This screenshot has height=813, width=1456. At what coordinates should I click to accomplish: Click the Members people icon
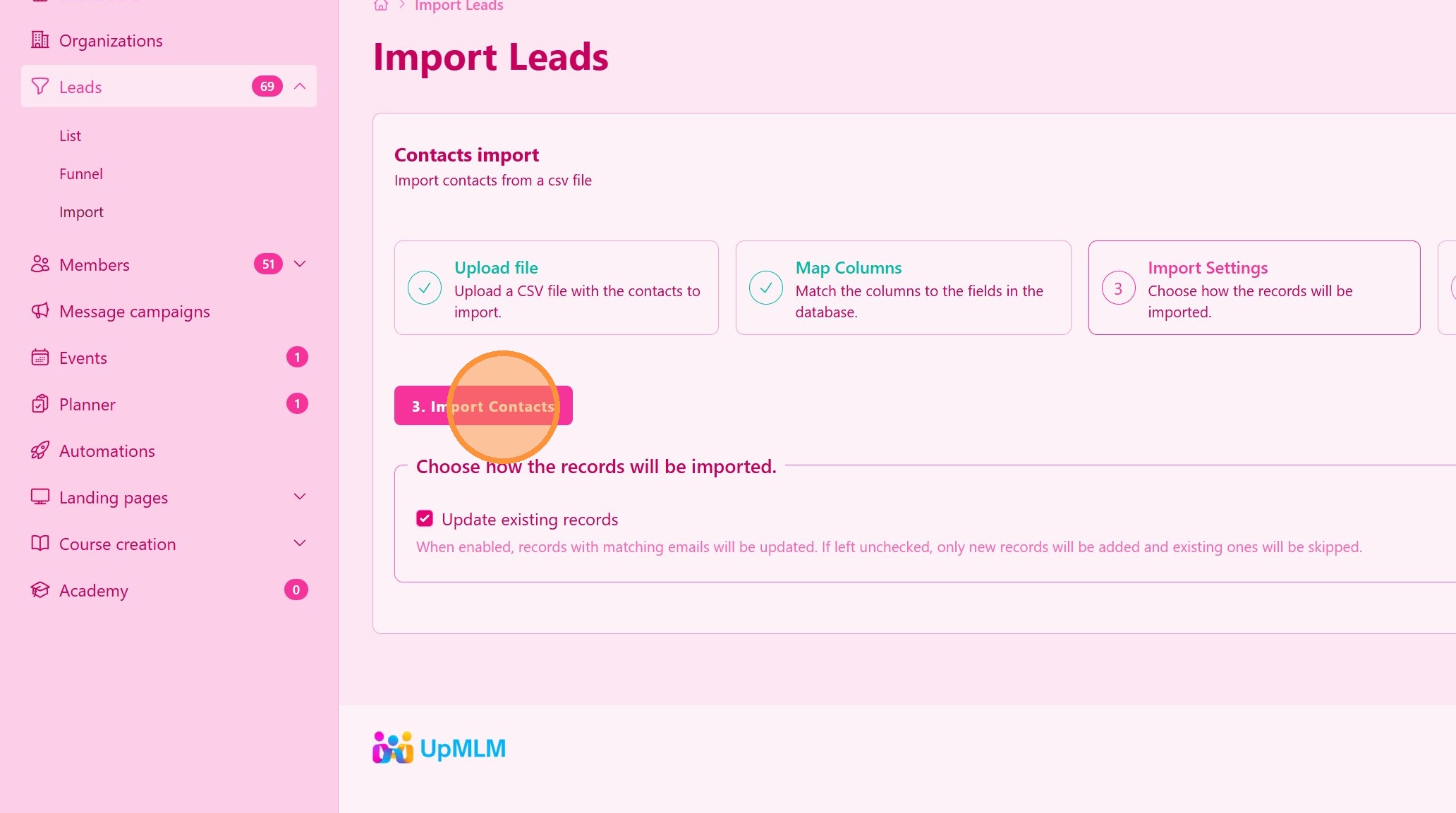pyautogui.click(x=40, y=264)
